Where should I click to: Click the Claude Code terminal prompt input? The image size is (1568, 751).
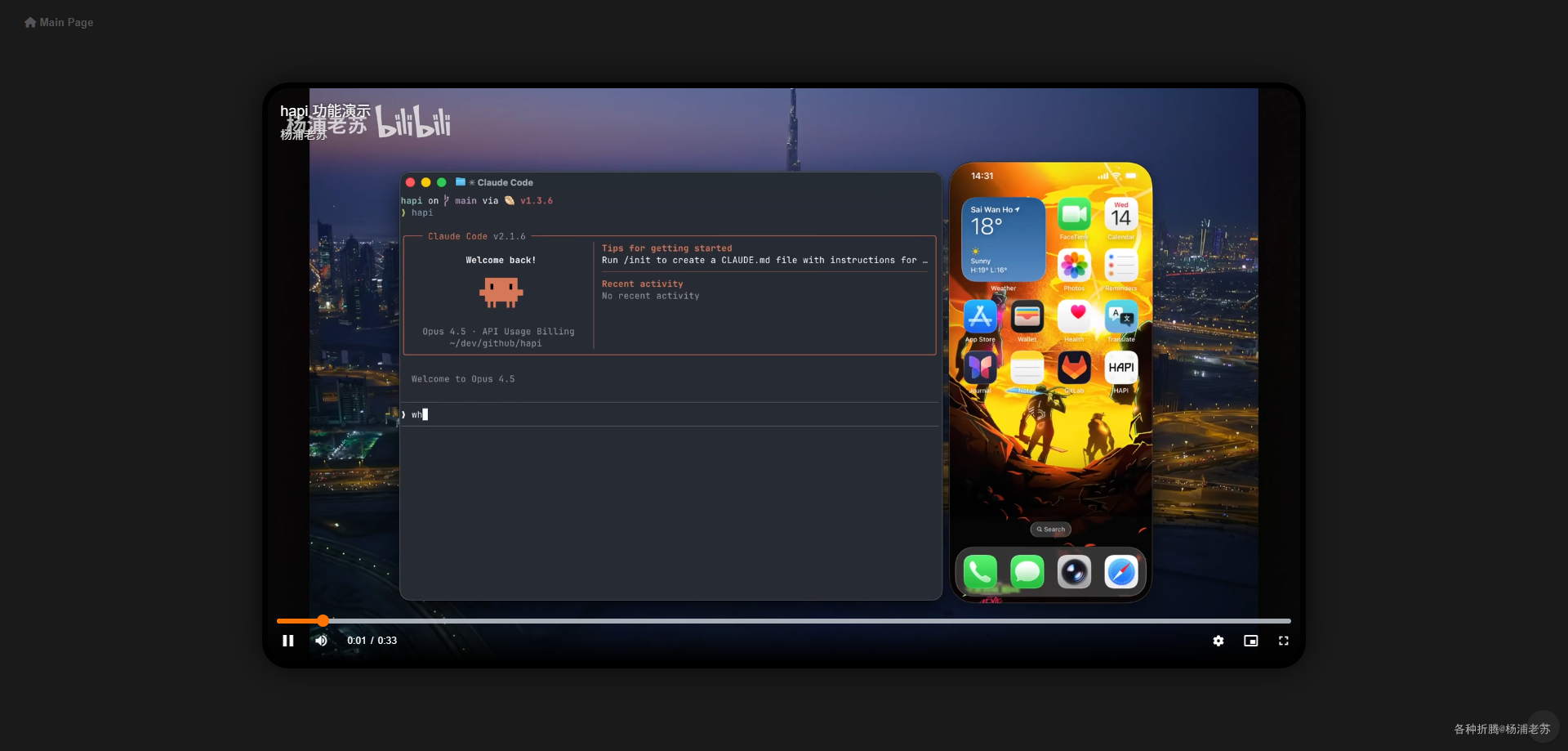click(670, 414)
